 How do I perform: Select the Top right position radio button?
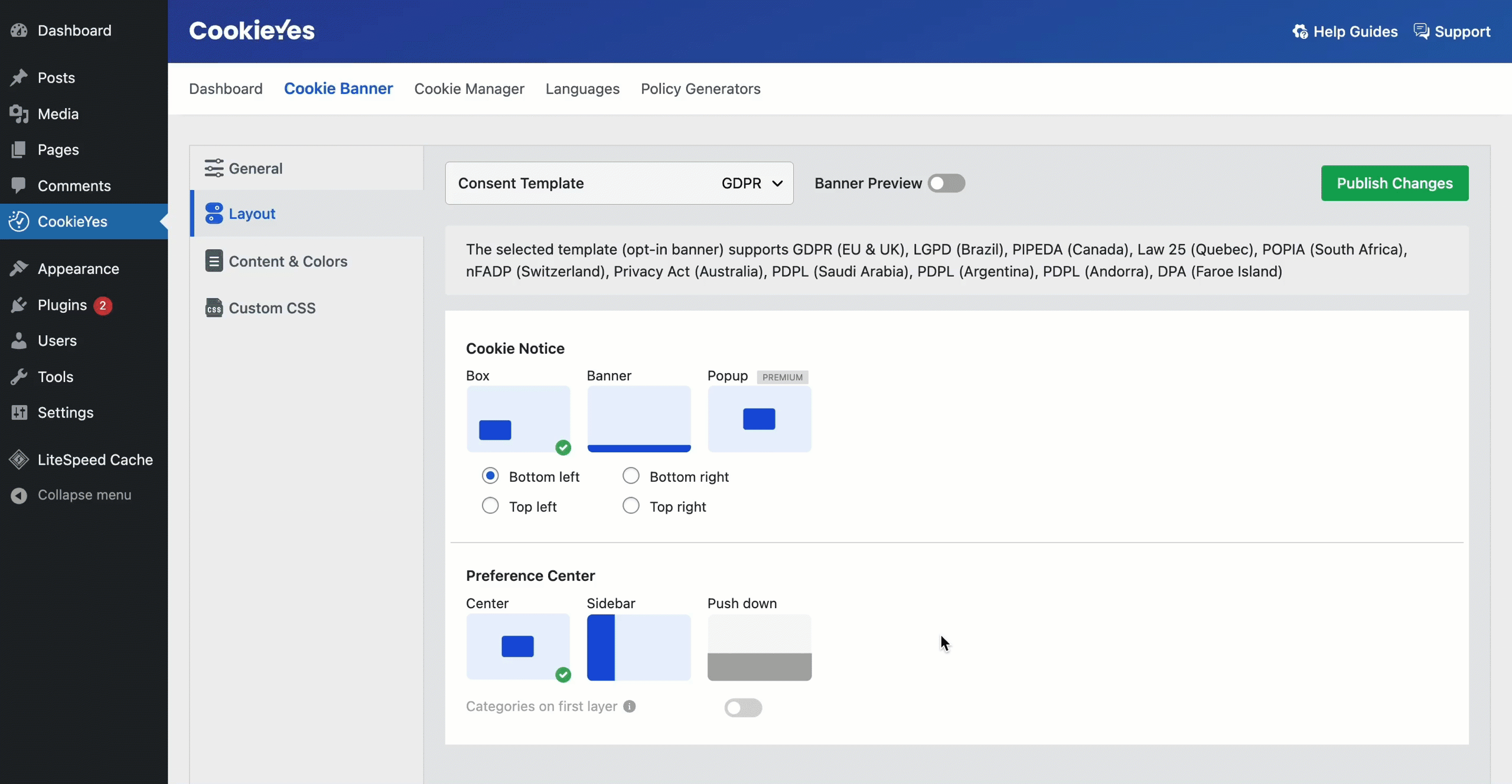631,506
